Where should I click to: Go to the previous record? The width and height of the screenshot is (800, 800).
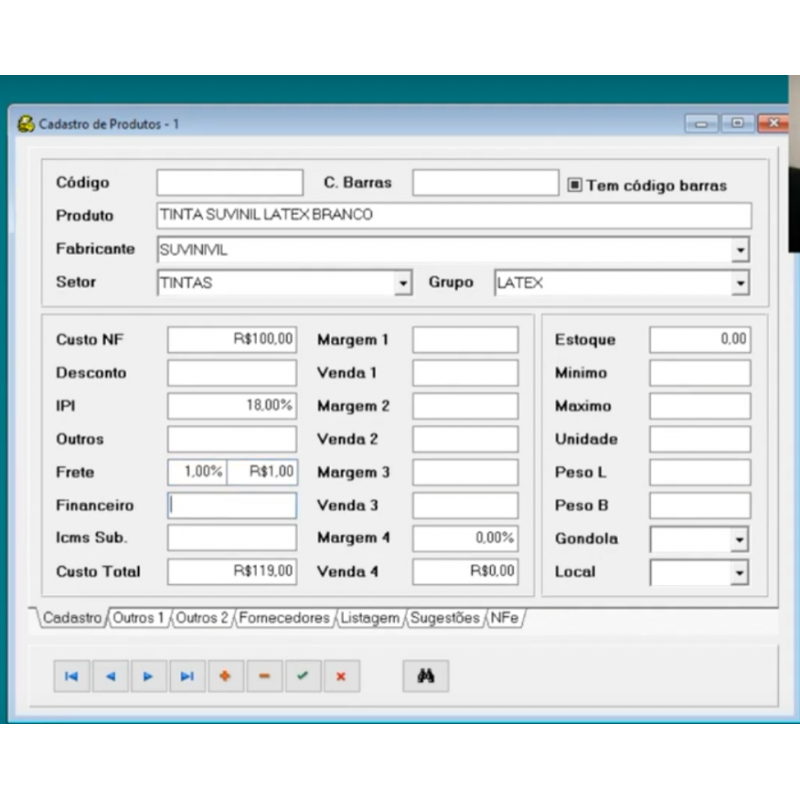[110, 676]
